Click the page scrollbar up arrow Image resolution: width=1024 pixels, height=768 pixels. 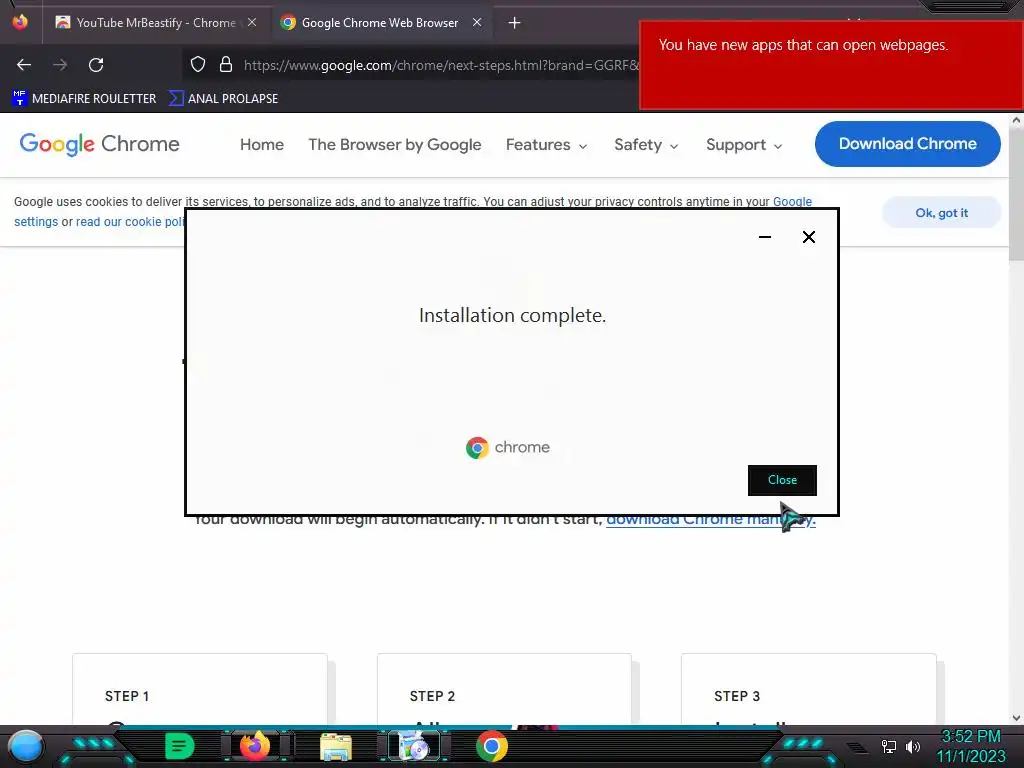(1016, 121)
